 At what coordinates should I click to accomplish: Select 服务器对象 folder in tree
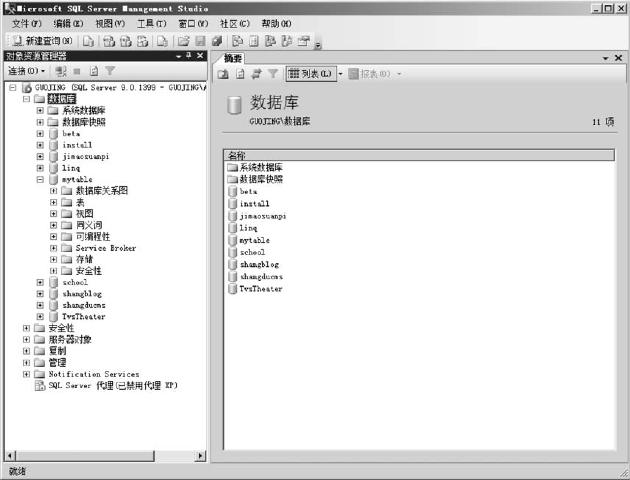[x=70, y=339]
